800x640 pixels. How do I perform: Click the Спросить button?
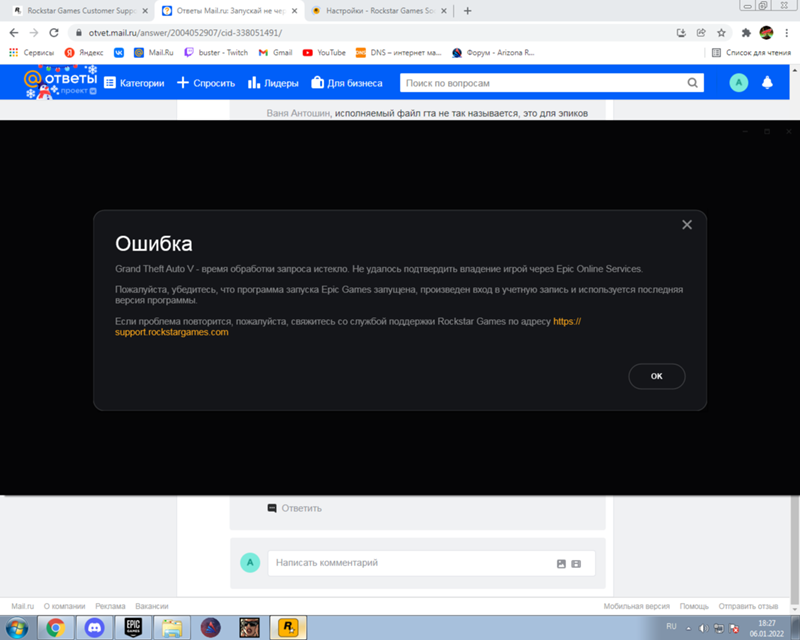[x=206, y=83]
